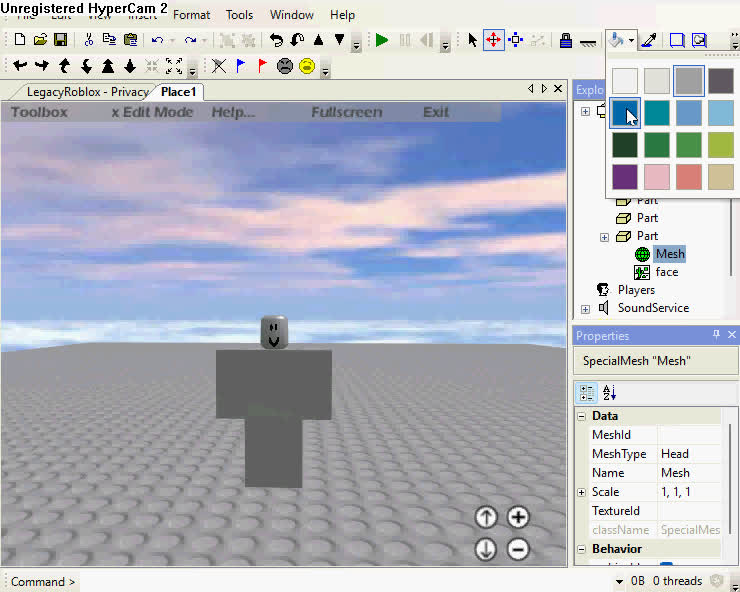Pick the purple color swatch
The width and height of the screenshot is (740, 592).
point(625,177)
